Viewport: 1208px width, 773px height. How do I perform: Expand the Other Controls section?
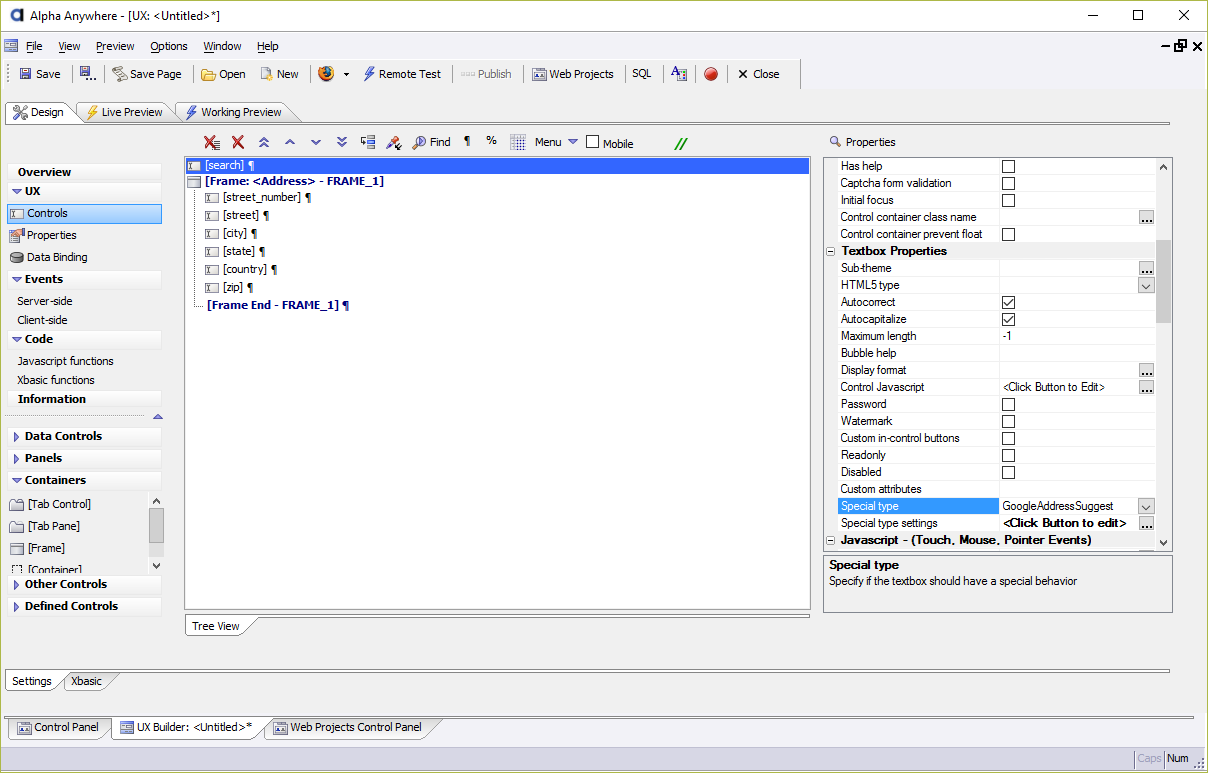pyautogui.click(x=16, y=585)
